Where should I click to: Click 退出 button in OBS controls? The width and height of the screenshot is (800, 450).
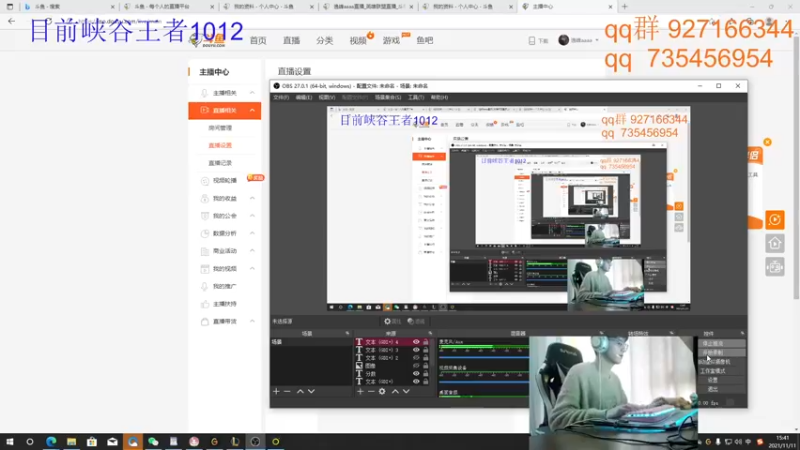[721, 389]
